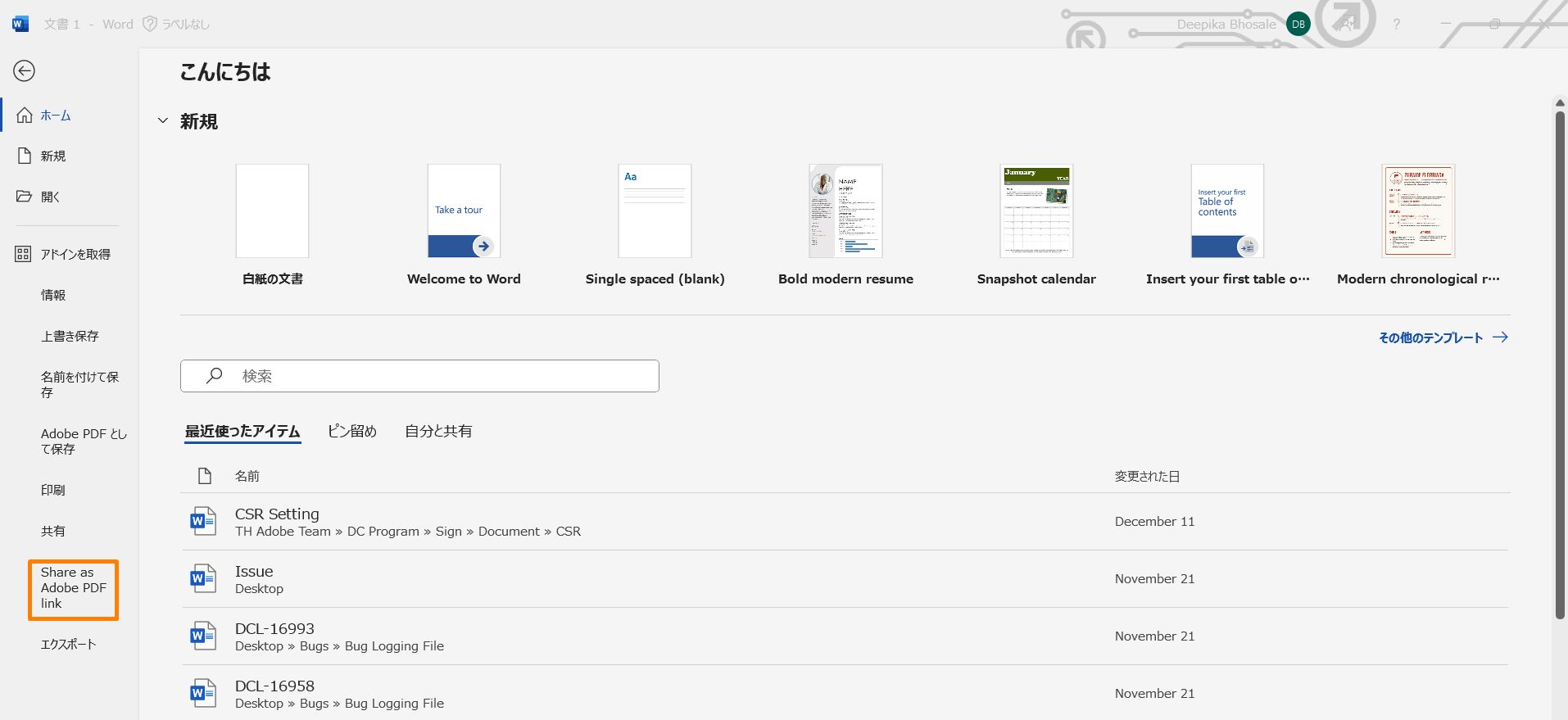Open the Single spaced (blank) template
The width and height of the screenshot is (1568, 720).
[x=655, y=225]
